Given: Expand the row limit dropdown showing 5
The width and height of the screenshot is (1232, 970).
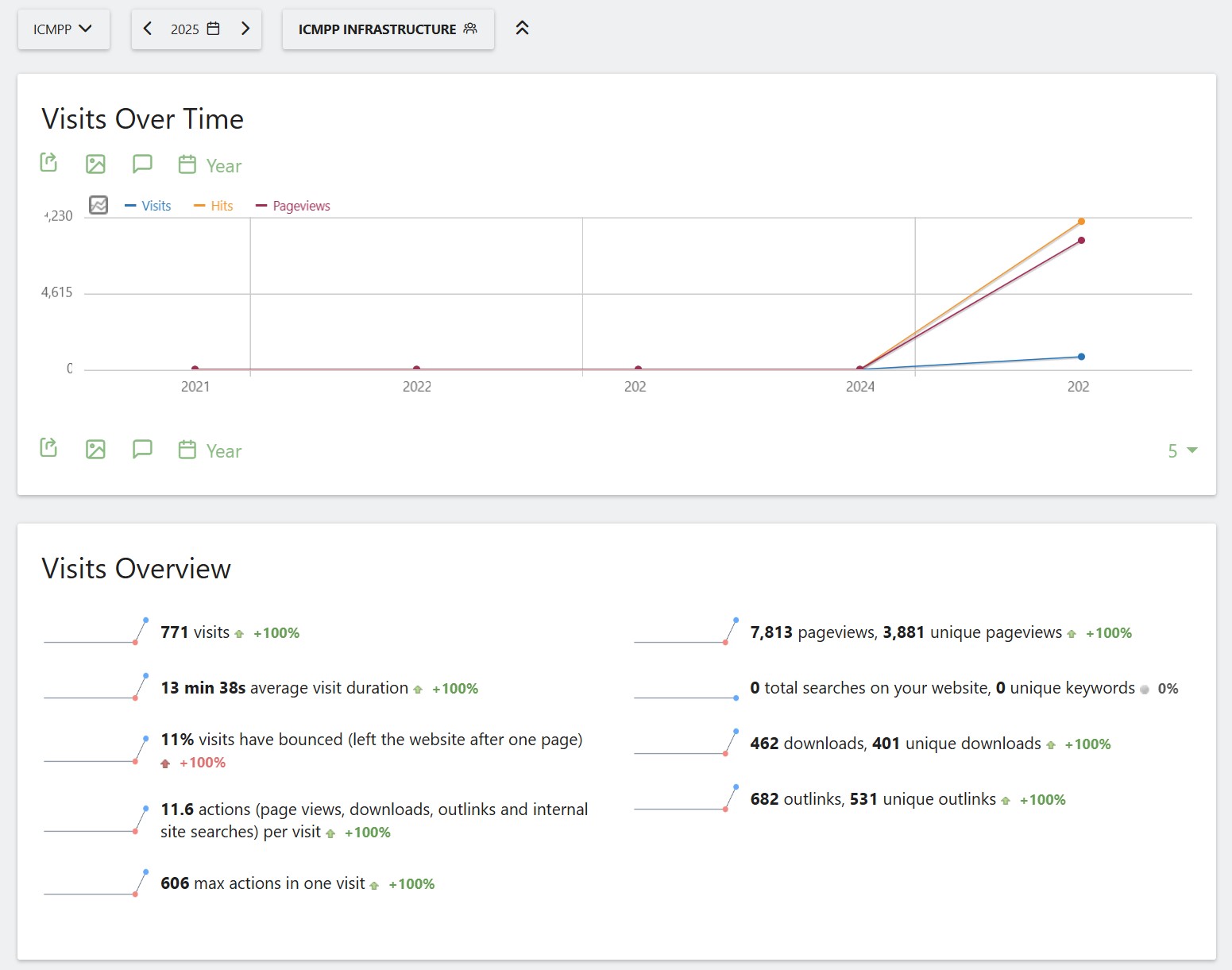Looking at the screenshot, I should (x=1182, y=451).
